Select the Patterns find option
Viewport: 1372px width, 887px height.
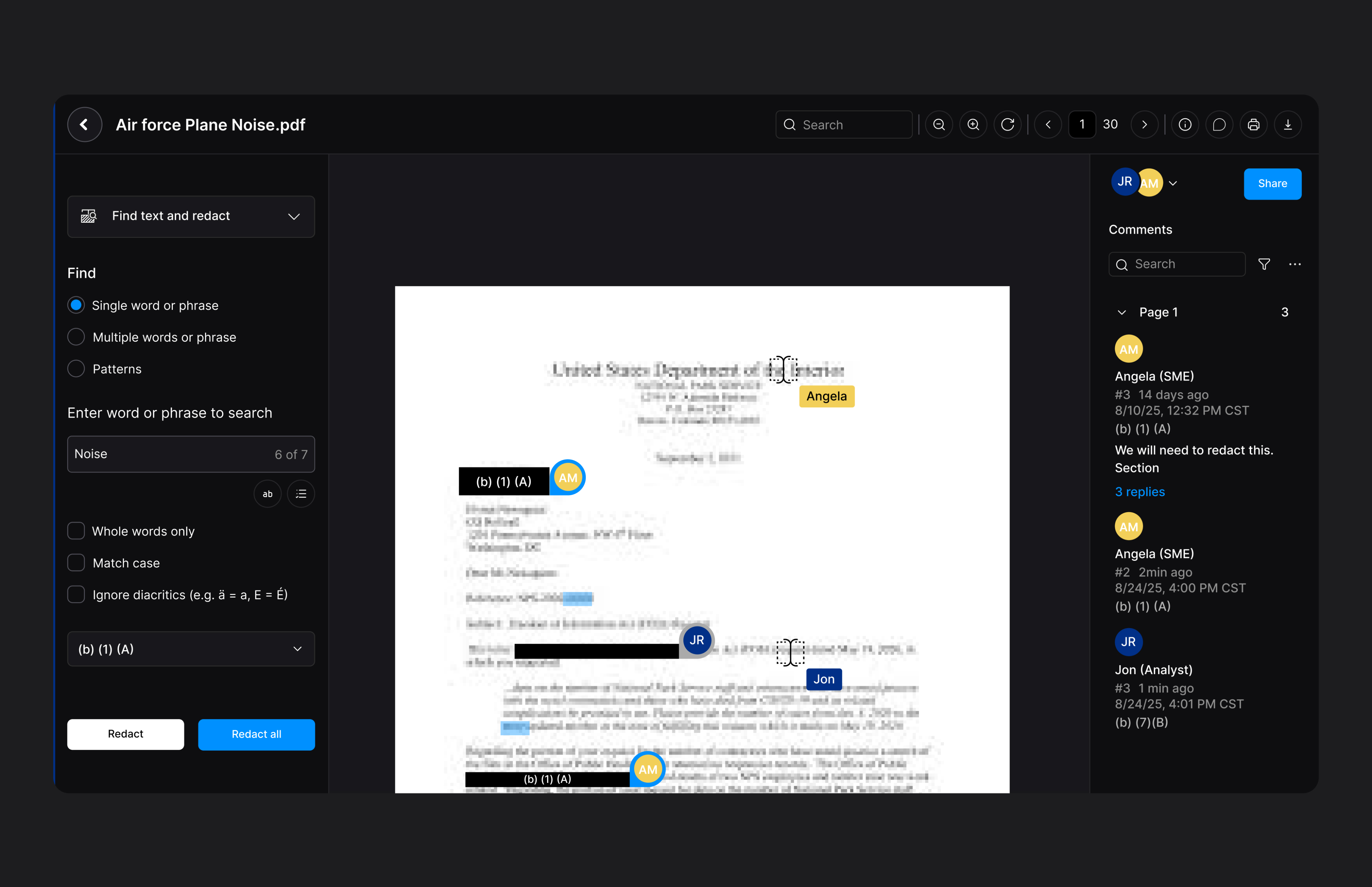76,368
